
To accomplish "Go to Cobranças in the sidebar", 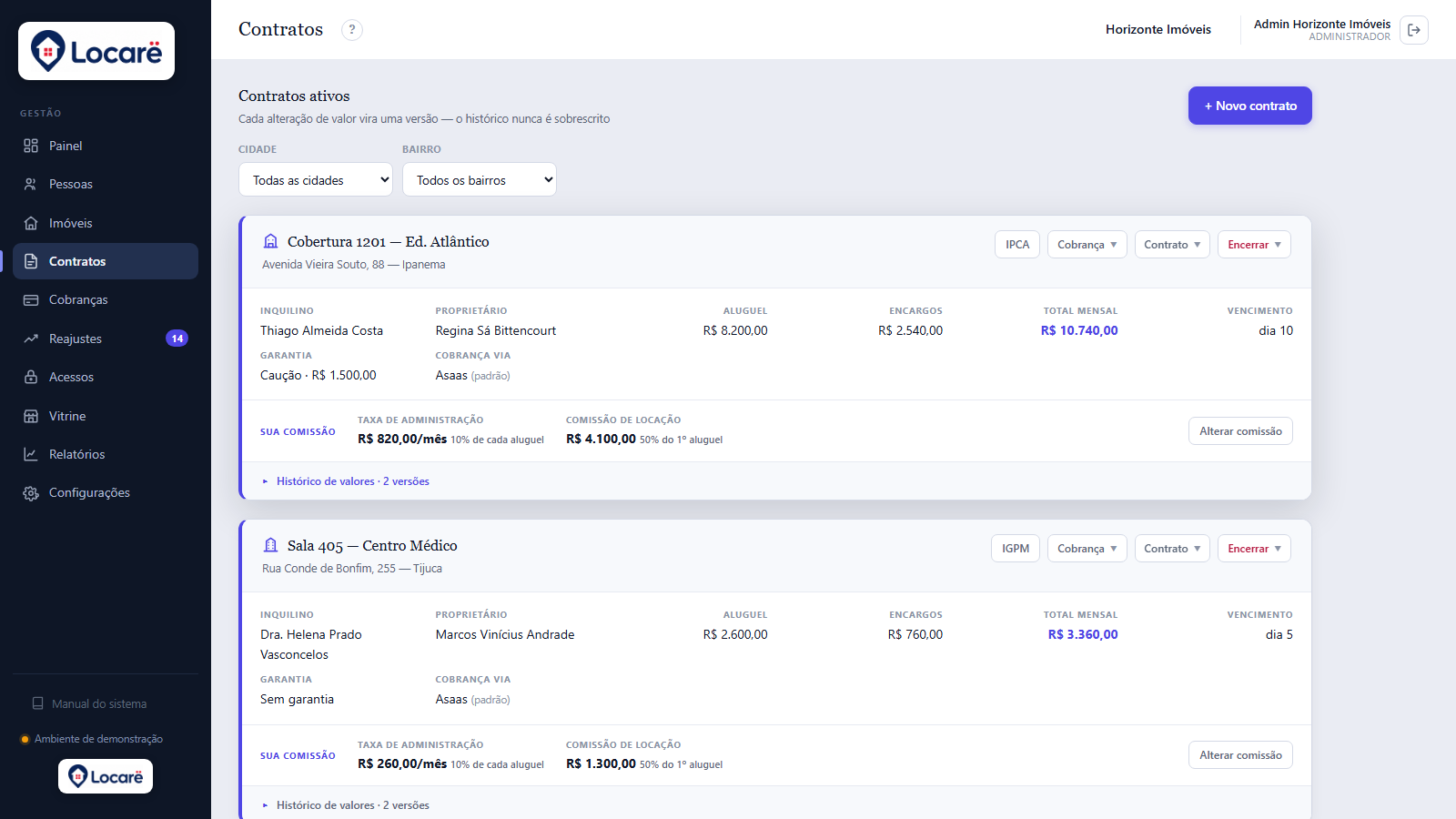I will [x=106, y=299].
